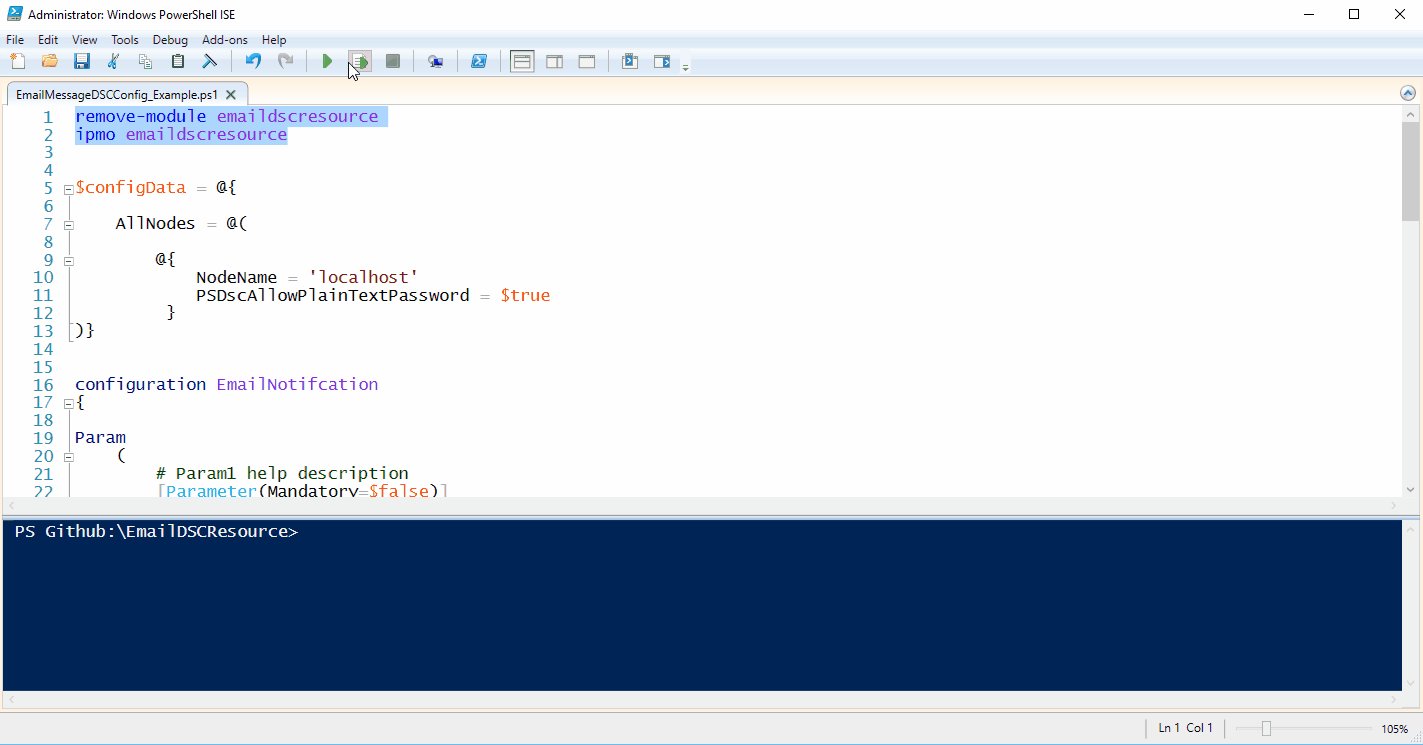Click 'EmailNotifcation' on line 16
This screenshot has height=745, width=1423.
[x=297, y=385]
